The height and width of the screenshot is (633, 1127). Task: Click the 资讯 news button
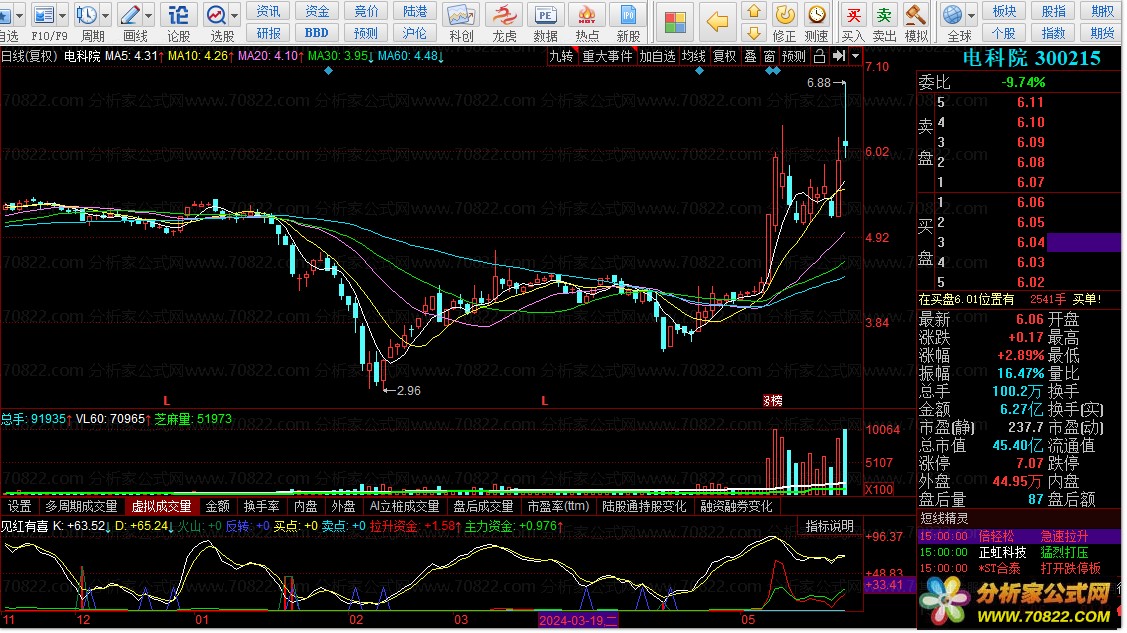(x=269, y=11)
